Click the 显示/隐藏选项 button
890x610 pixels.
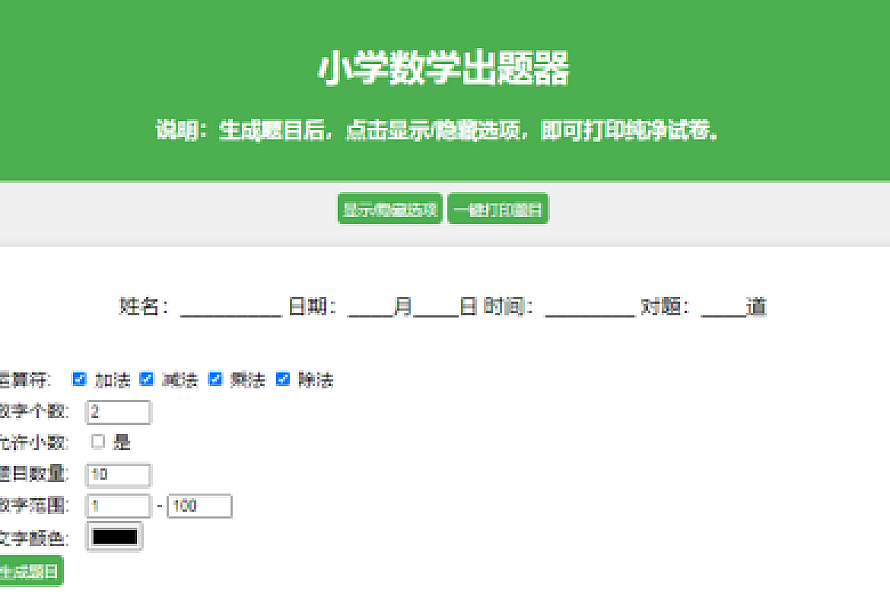(390, 209)
